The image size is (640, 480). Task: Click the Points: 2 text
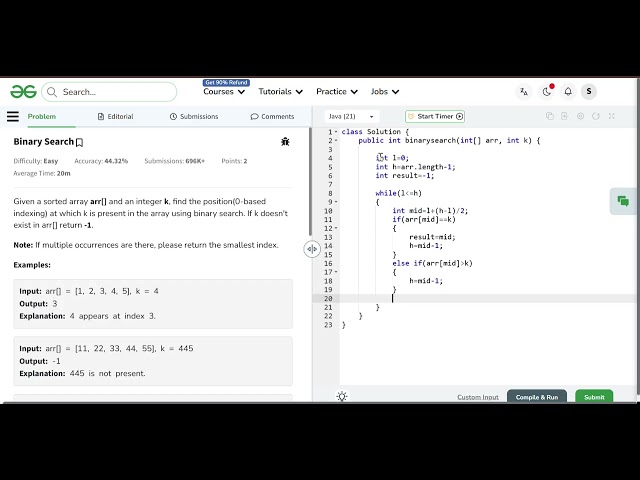coord(234,161)
